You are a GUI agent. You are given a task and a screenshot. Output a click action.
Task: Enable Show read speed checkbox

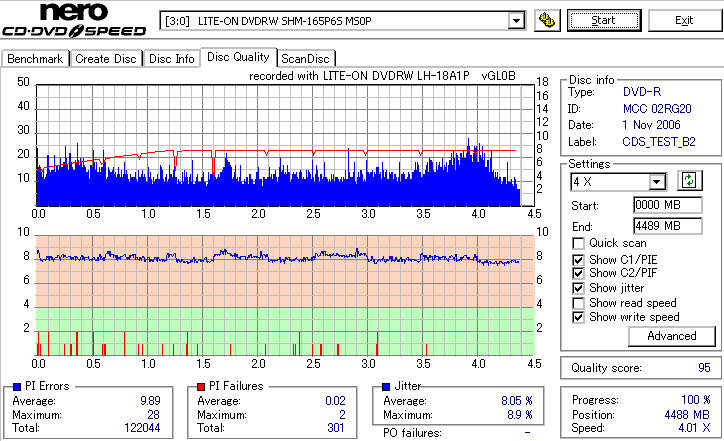click(578, 303)
